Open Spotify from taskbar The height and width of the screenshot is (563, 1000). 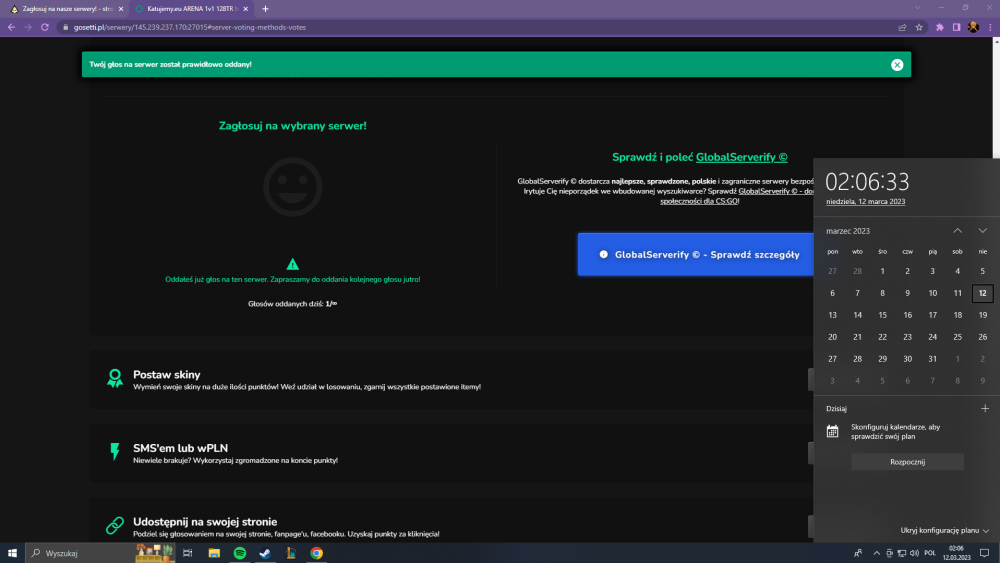coord(240,553)
